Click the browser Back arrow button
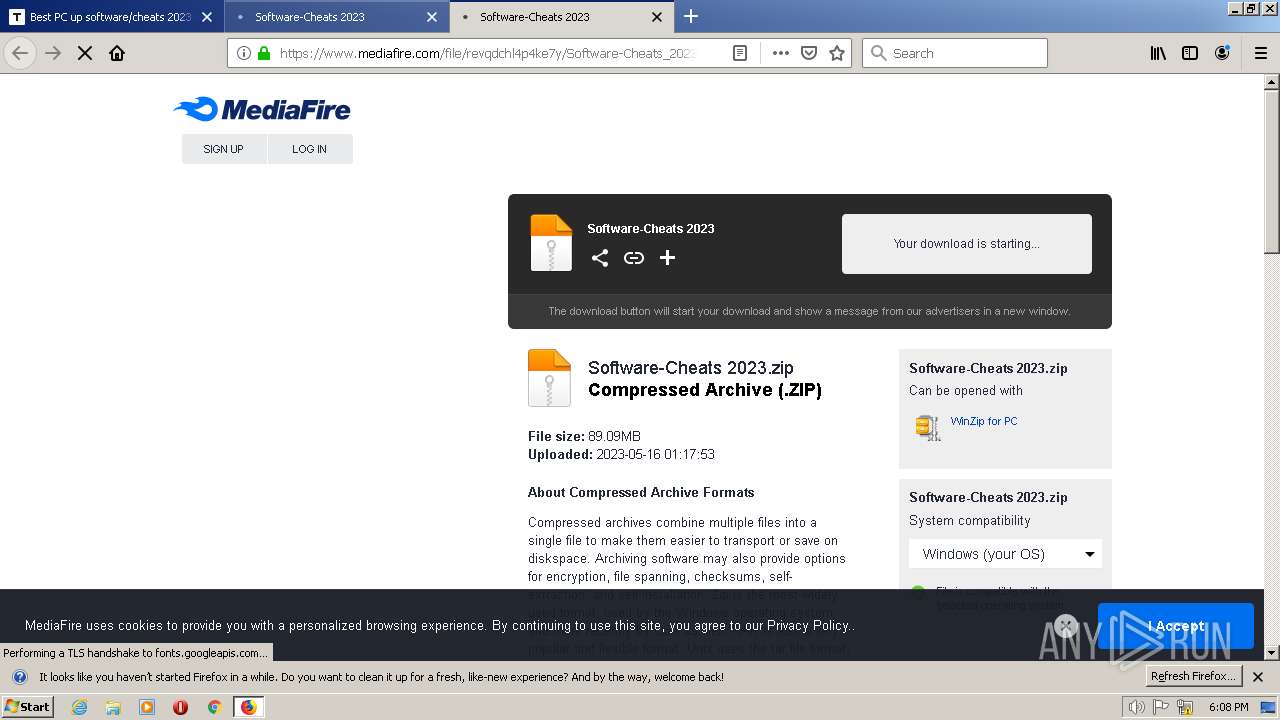The height and width of the screenshot is (720, 1280). [x=20, y=53]
